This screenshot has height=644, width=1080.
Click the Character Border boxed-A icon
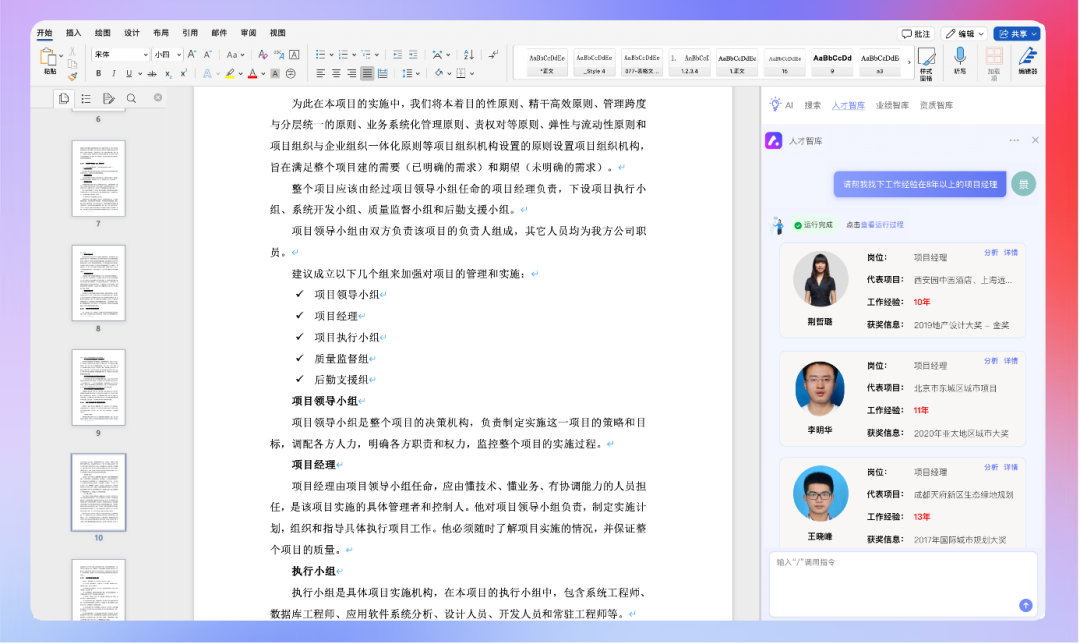pyautogui.click(x=294, y=54)
